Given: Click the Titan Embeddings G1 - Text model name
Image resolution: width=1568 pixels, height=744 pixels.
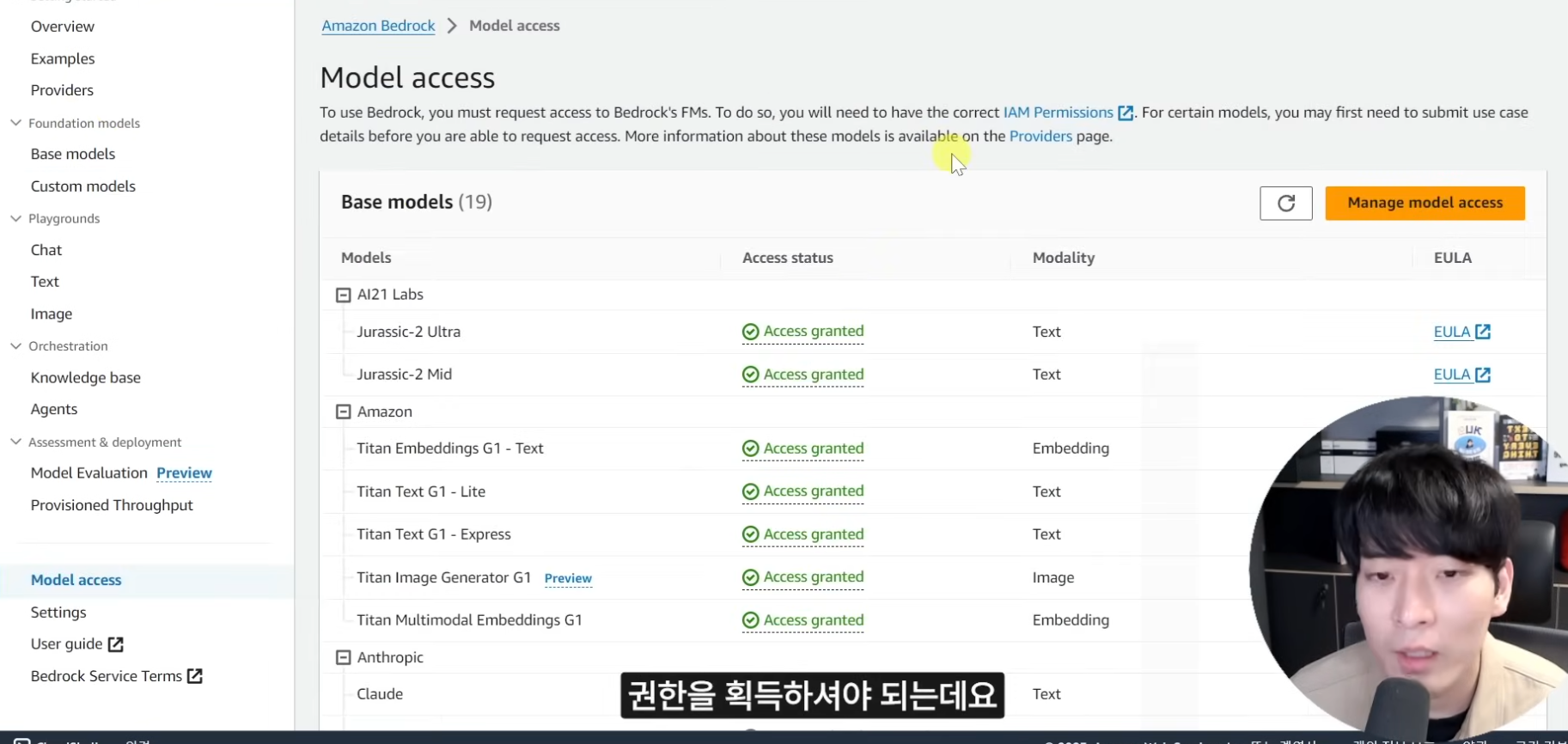Looking at the screenshot, I should tap(450, 448).
